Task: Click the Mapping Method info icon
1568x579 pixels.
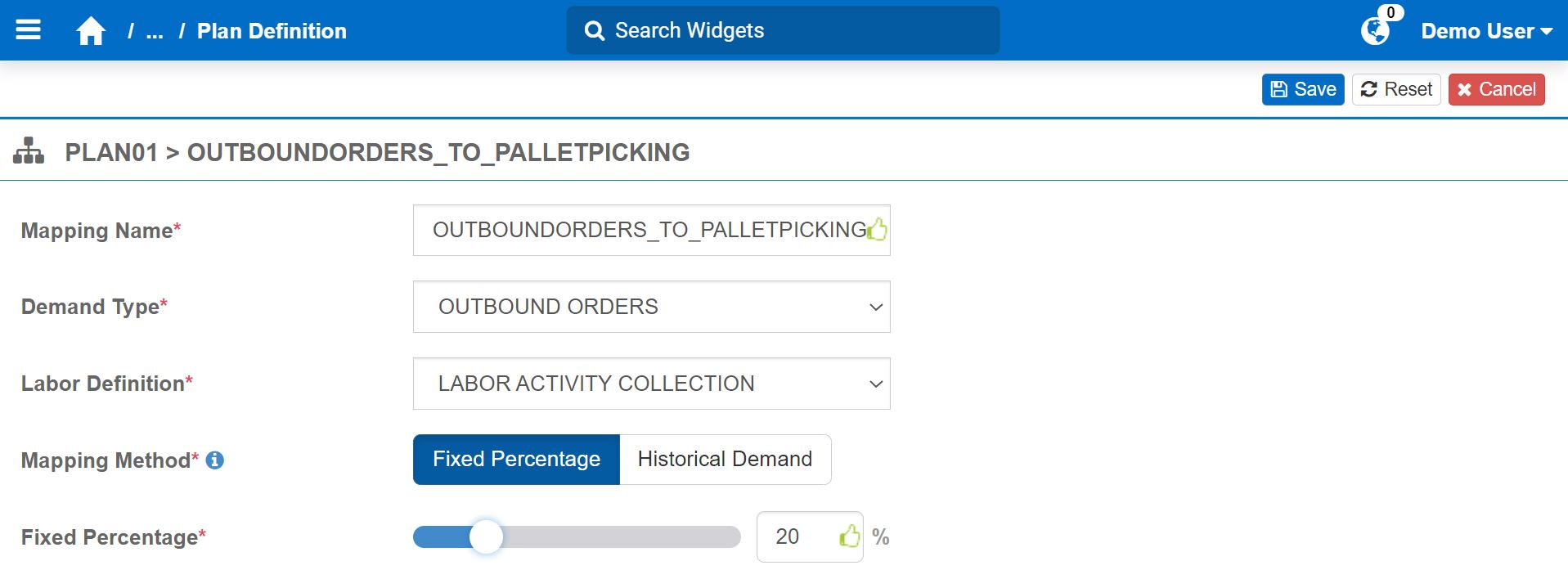Action: (215, 460)
